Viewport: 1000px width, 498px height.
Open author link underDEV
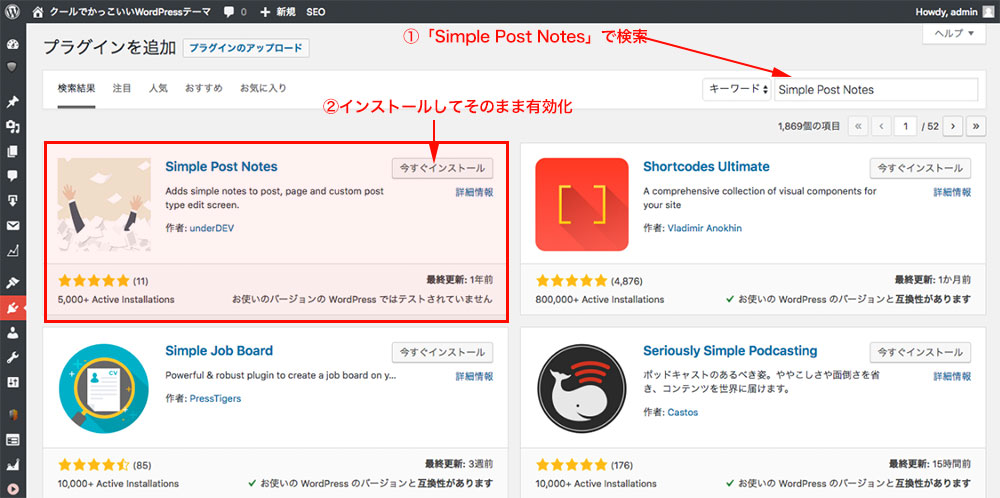point(212,228)
